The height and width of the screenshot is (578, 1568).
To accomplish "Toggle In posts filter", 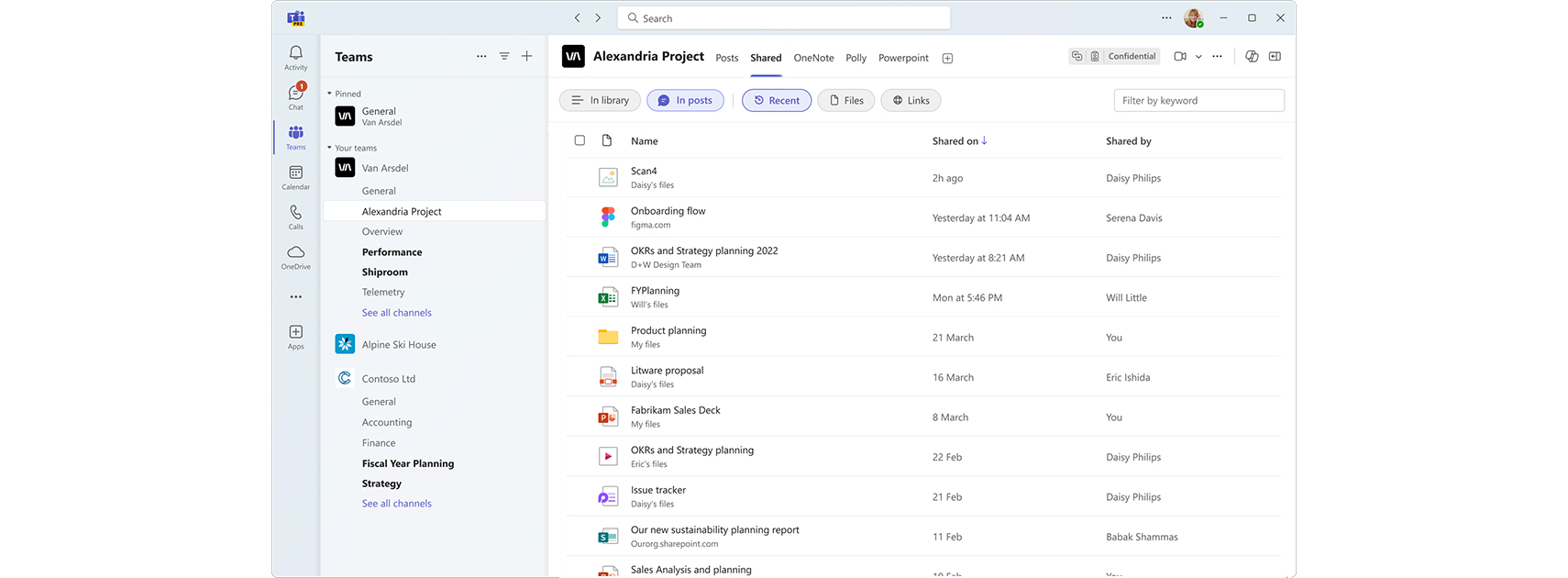I will [685, 100].
